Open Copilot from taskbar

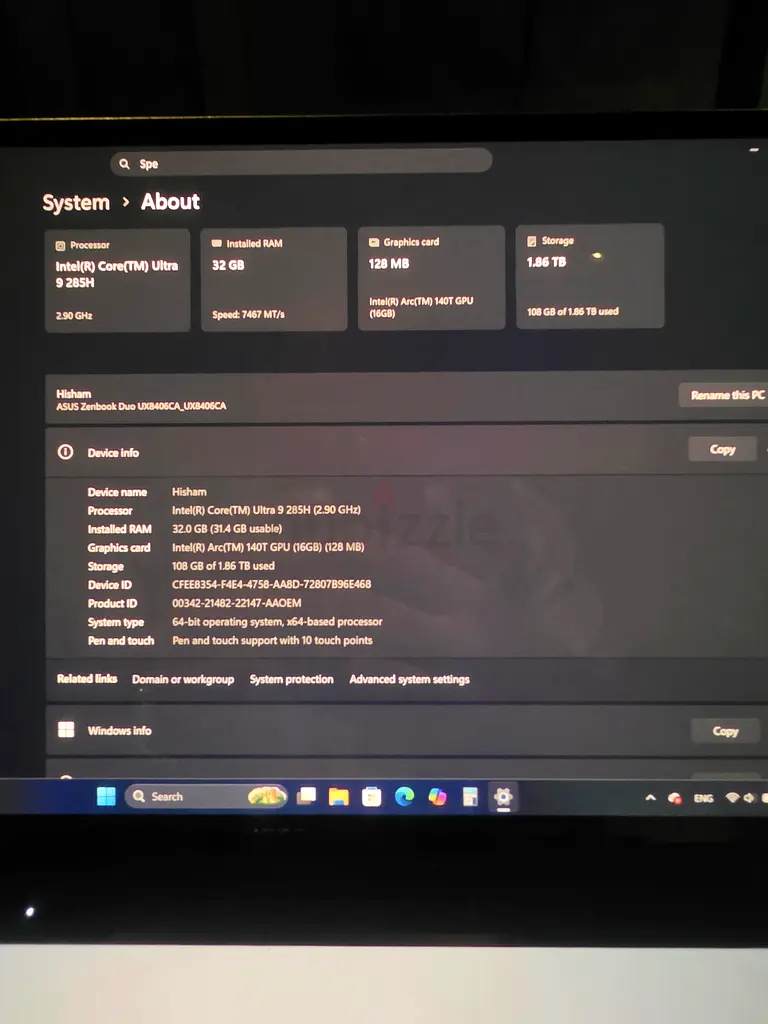(x=437, y=797)
